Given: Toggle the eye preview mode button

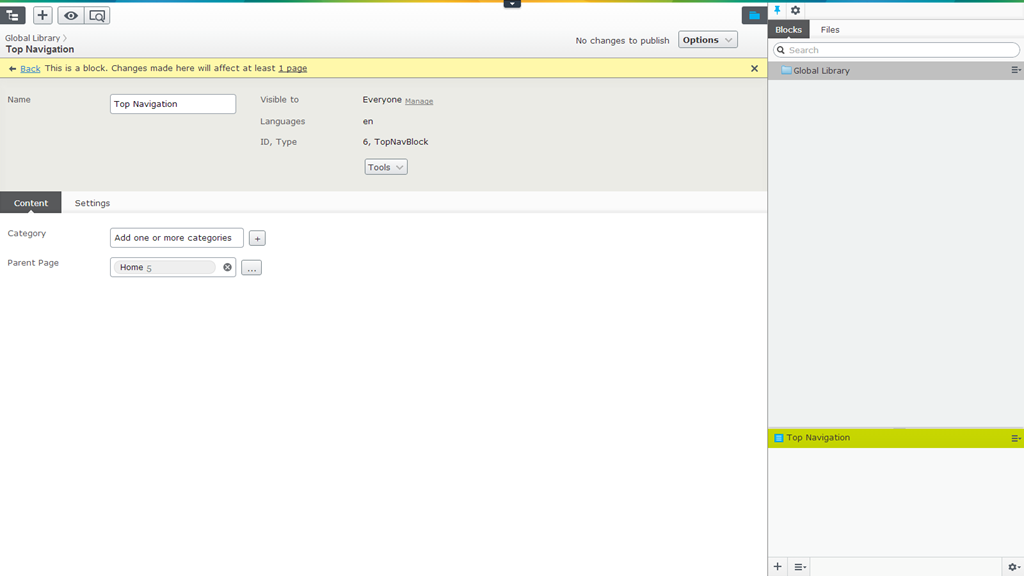Looking at the screenshot, I should (x=71, y=15).
